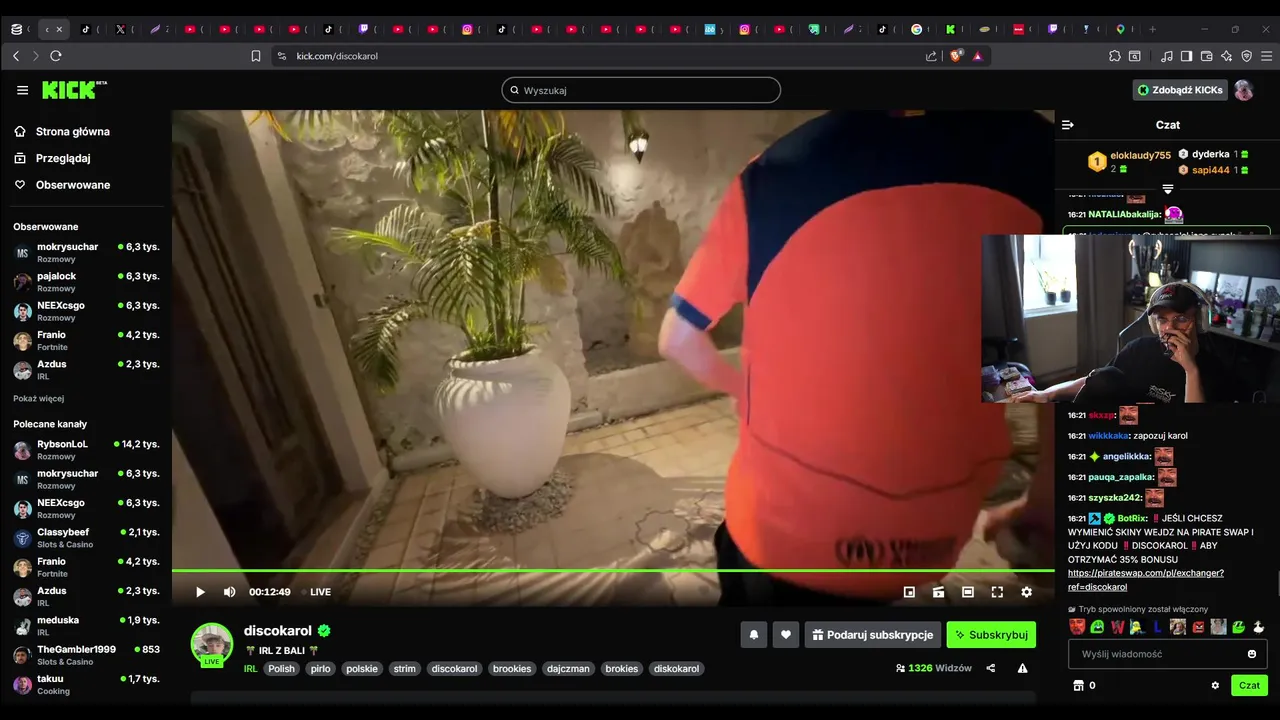
Task: Expand Pokaż więcej followed channels
Action: [x=38, y=398]
